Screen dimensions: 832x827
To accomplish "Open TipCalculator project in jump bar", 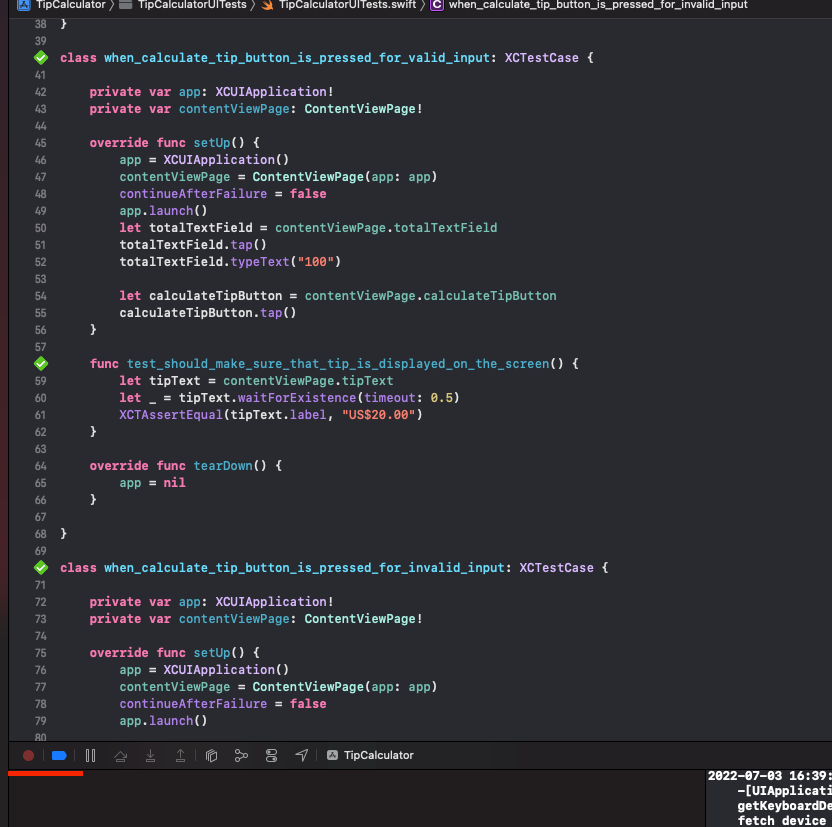I will (x=71, y=5).
